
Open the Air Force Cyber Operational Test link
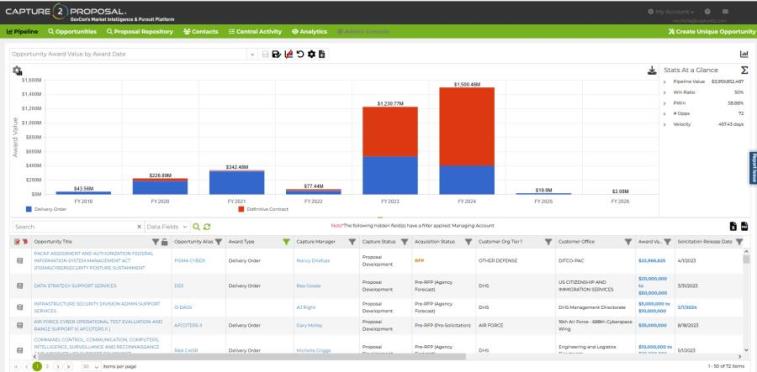pos(98,325)
